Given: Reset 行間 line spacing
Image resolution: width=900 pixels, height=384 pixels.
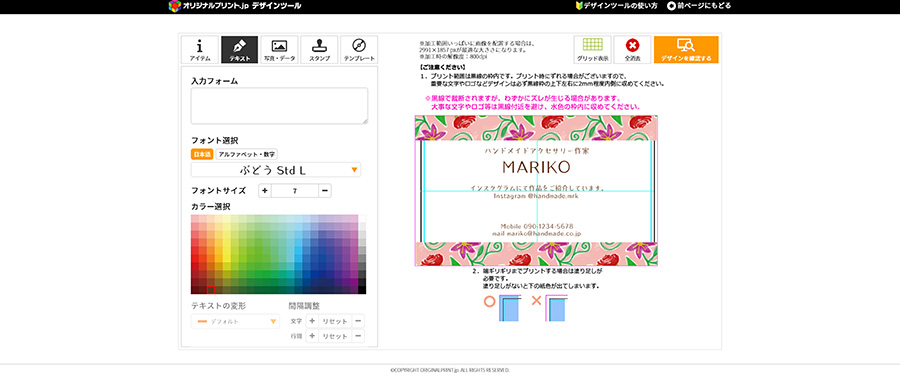Looking at the screenshot, I should pos(335,336).
